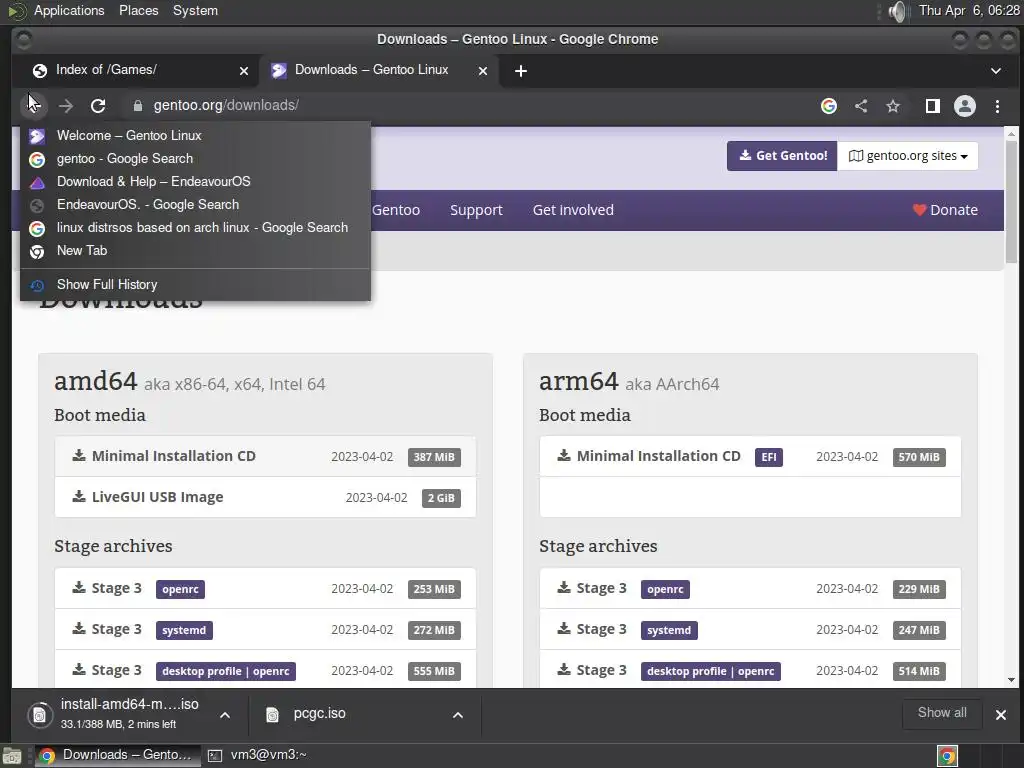Click the 2 GiB size badge

point(441,498)
